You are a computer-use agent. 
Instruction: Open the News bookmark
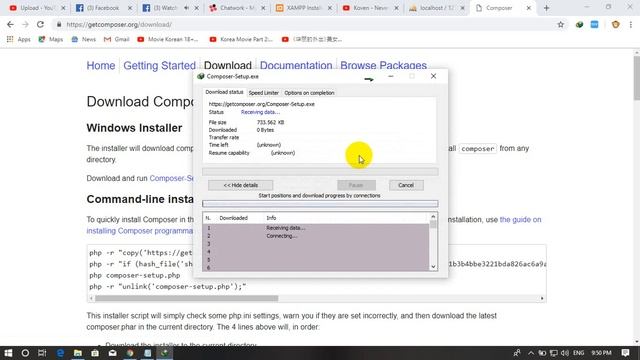pyautogui.click(x=84, y=39)
